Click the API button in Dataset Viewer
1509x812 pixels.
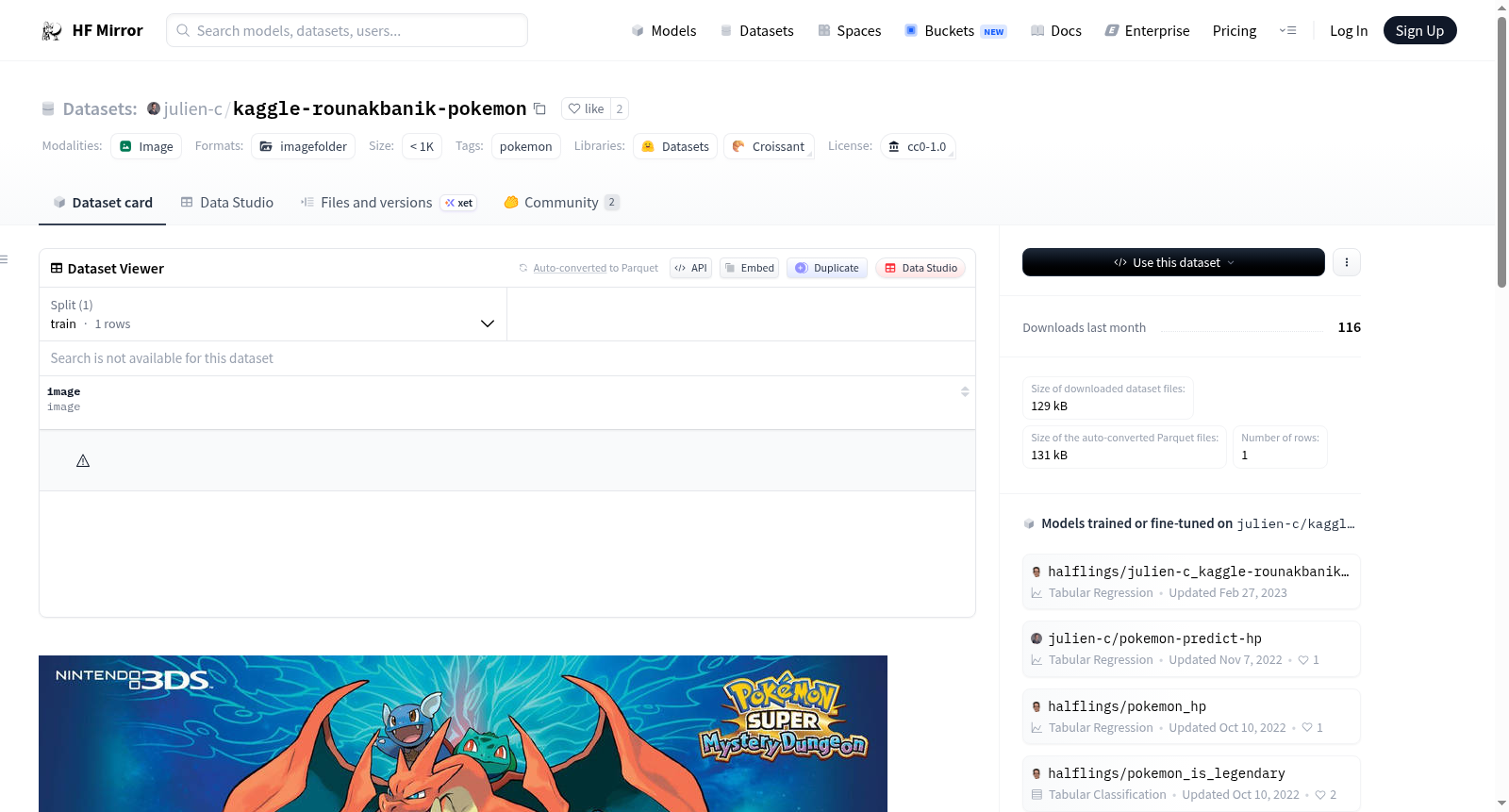point(690,268)
